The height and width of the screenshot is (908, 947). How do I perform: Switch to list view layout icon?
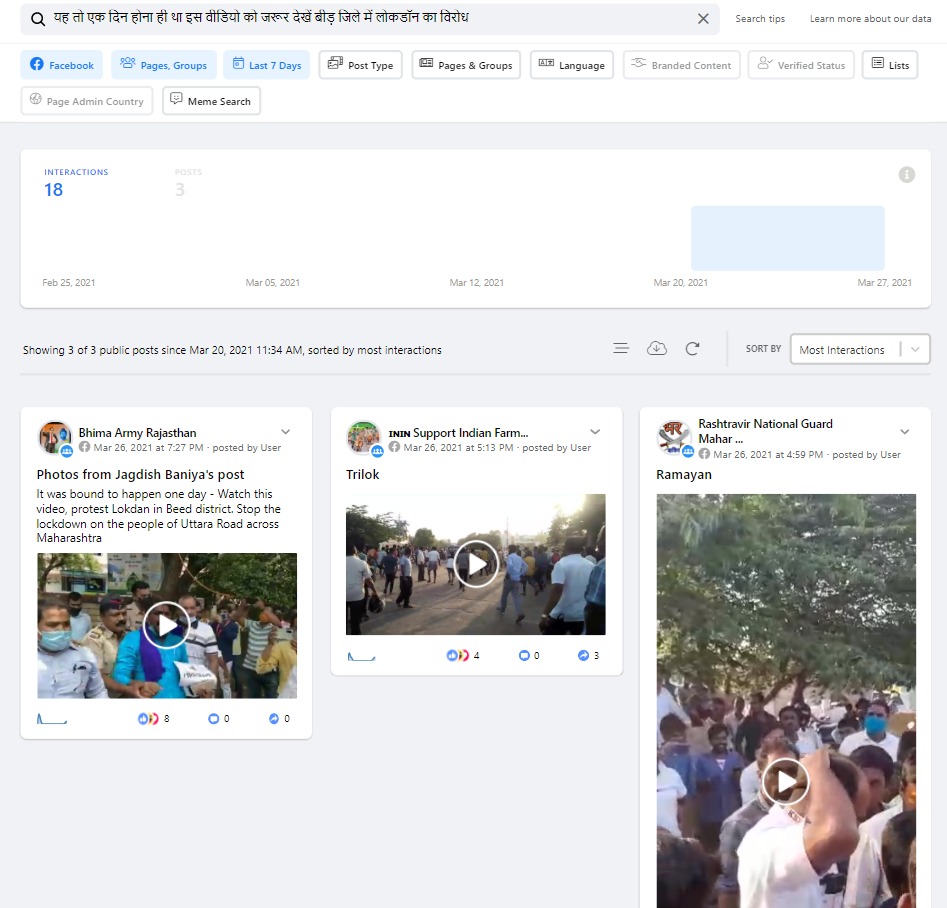click(x=621, y=348)
